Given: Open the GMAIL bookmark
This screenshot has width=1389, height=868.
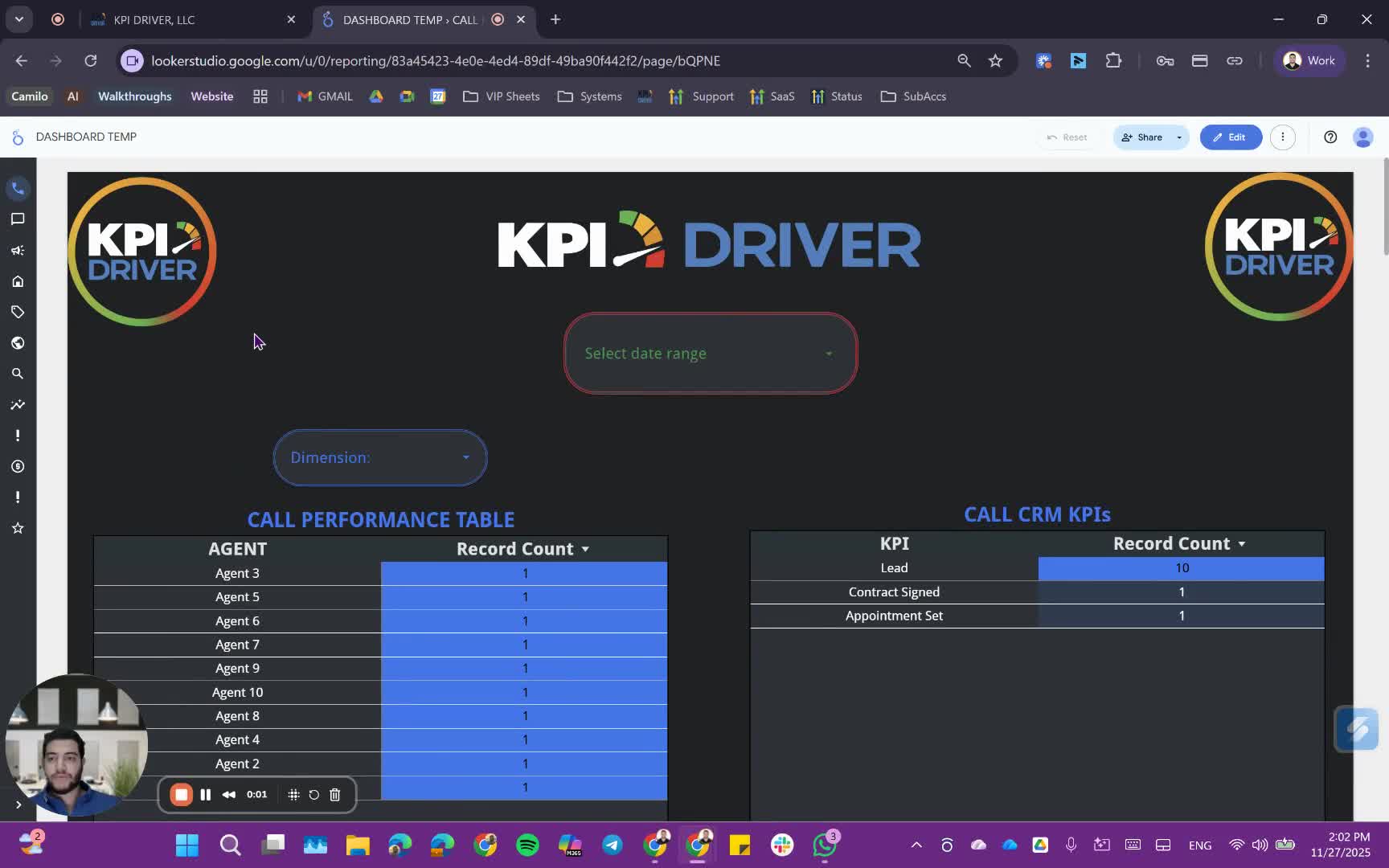Looking at the screenshot, I should coord(325,96).
